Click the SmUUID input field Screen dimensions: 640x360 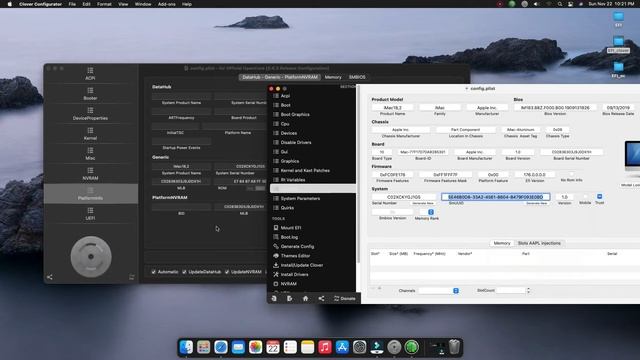495,197
